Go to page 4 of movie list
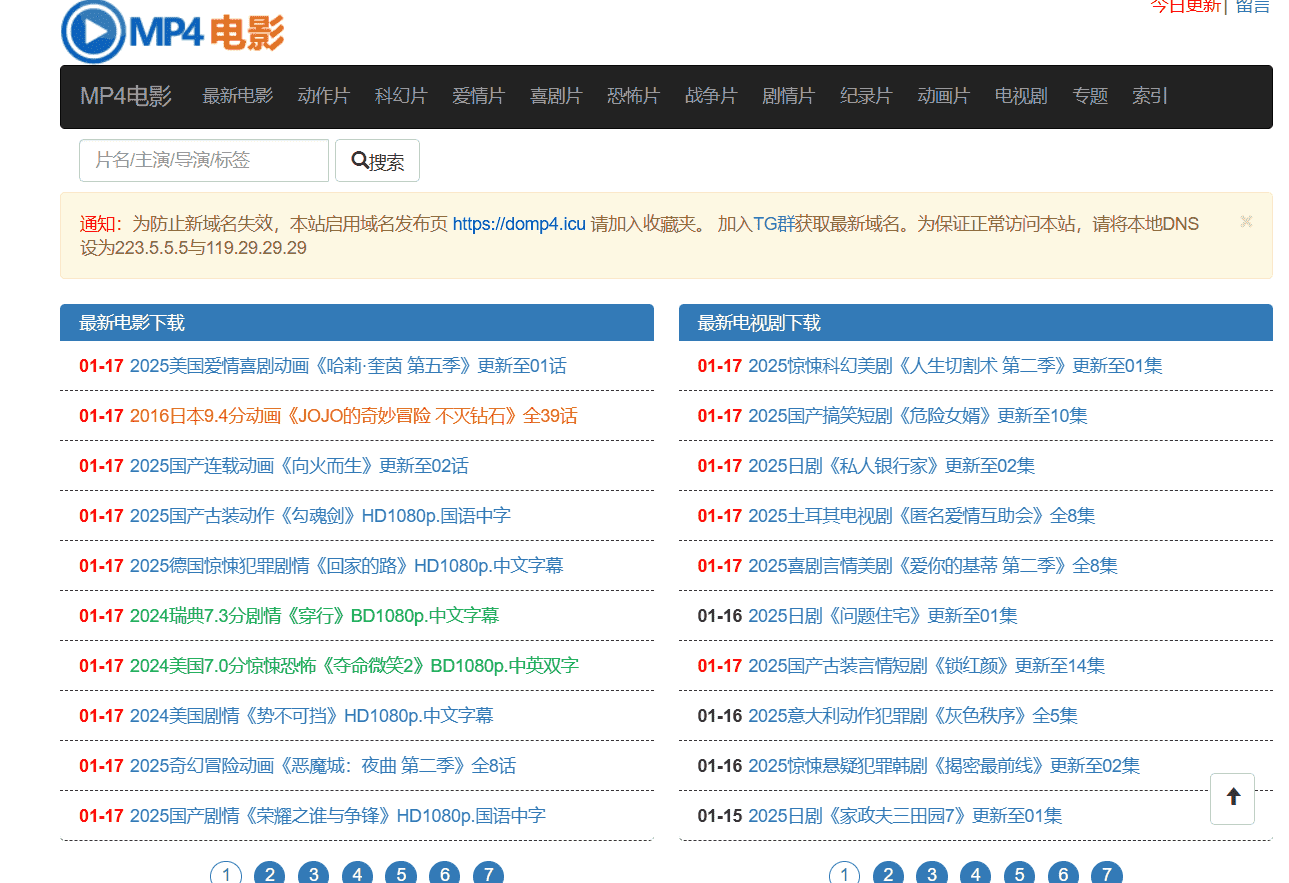 point(357,875)
